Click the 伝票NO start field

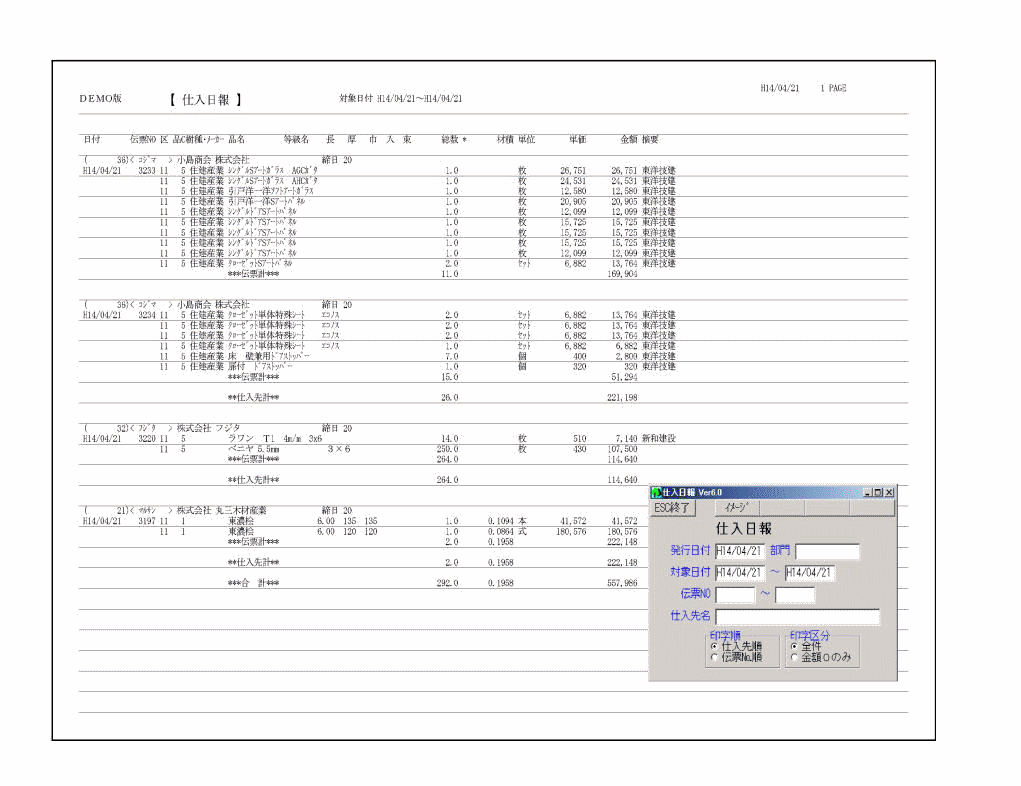click(734, 595)
